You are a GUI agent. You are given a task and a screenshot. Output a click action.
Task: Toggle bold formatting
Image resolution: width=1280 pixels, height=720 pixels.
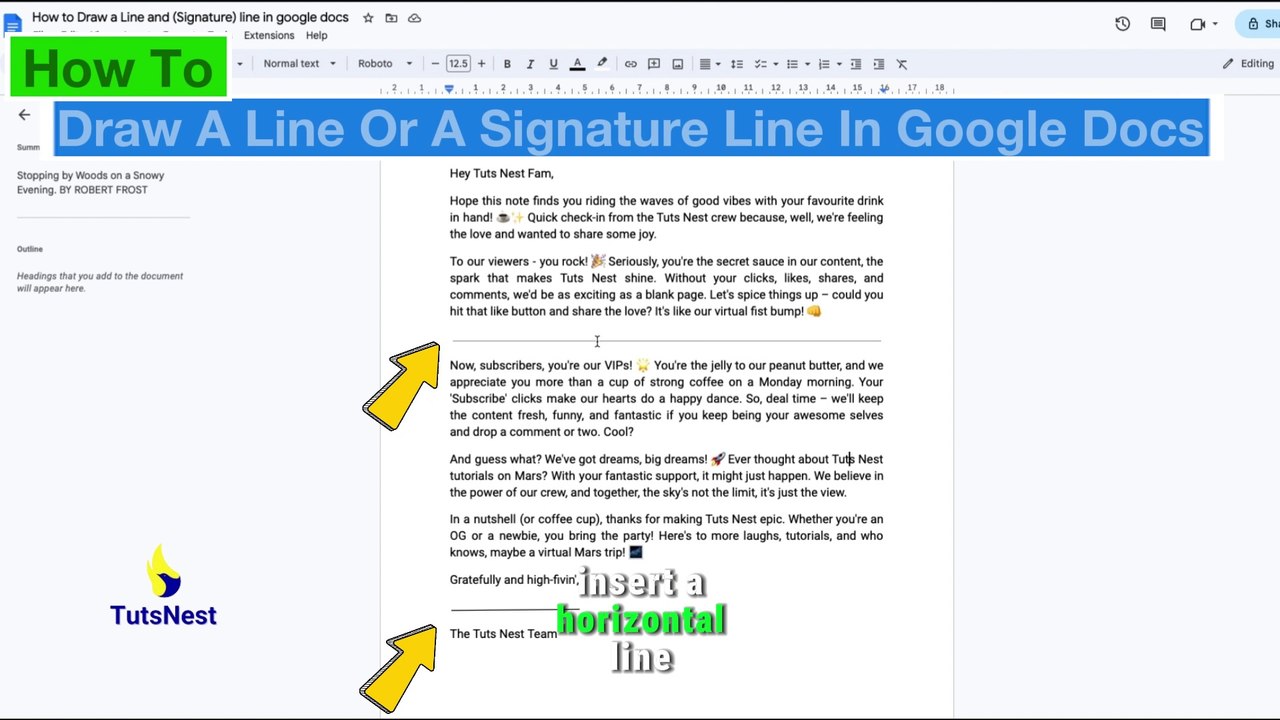[x=507, y=64]
